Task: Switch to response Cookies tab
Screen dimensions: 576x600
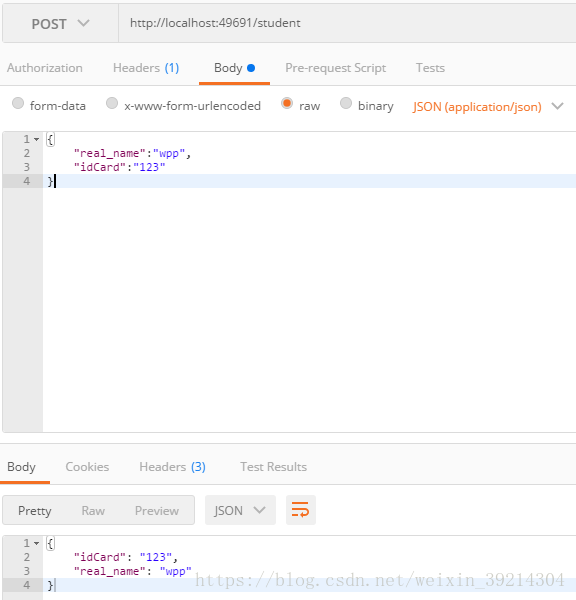Action: [x=87, y=467]
